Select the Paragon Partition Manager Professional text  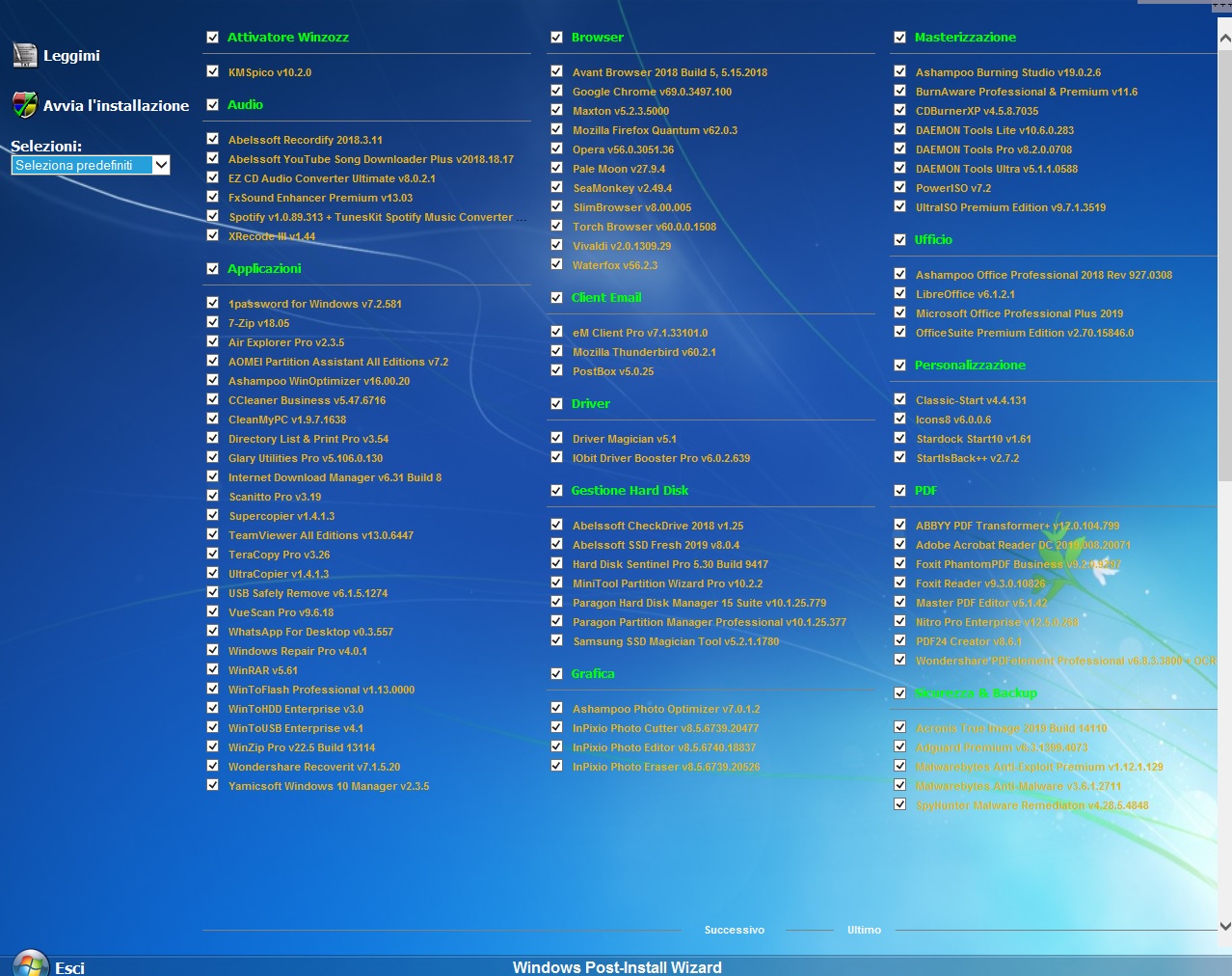710,622
